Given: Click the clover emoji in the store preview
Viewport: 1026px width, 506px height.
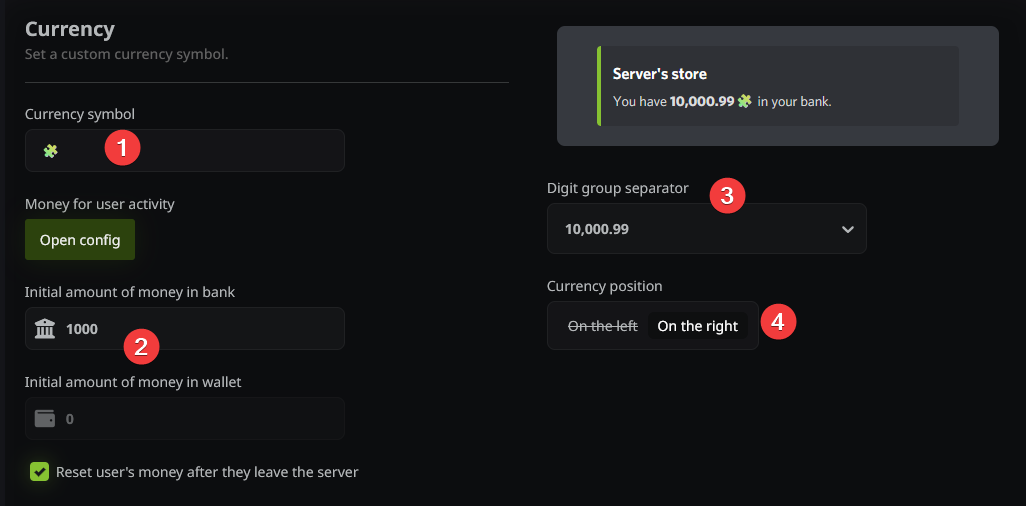Looking at the screenshot, I should (744, 101).
